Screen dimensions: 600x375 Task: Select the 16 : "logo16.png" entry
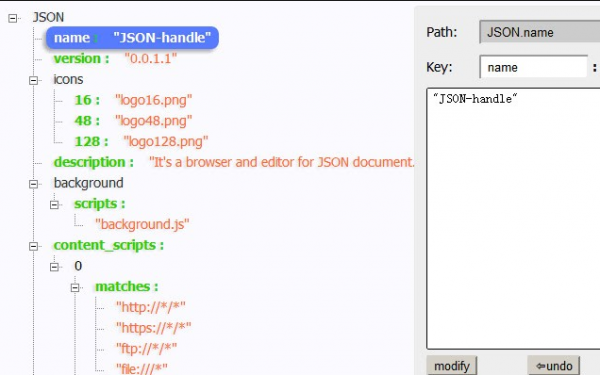point(133,100)
